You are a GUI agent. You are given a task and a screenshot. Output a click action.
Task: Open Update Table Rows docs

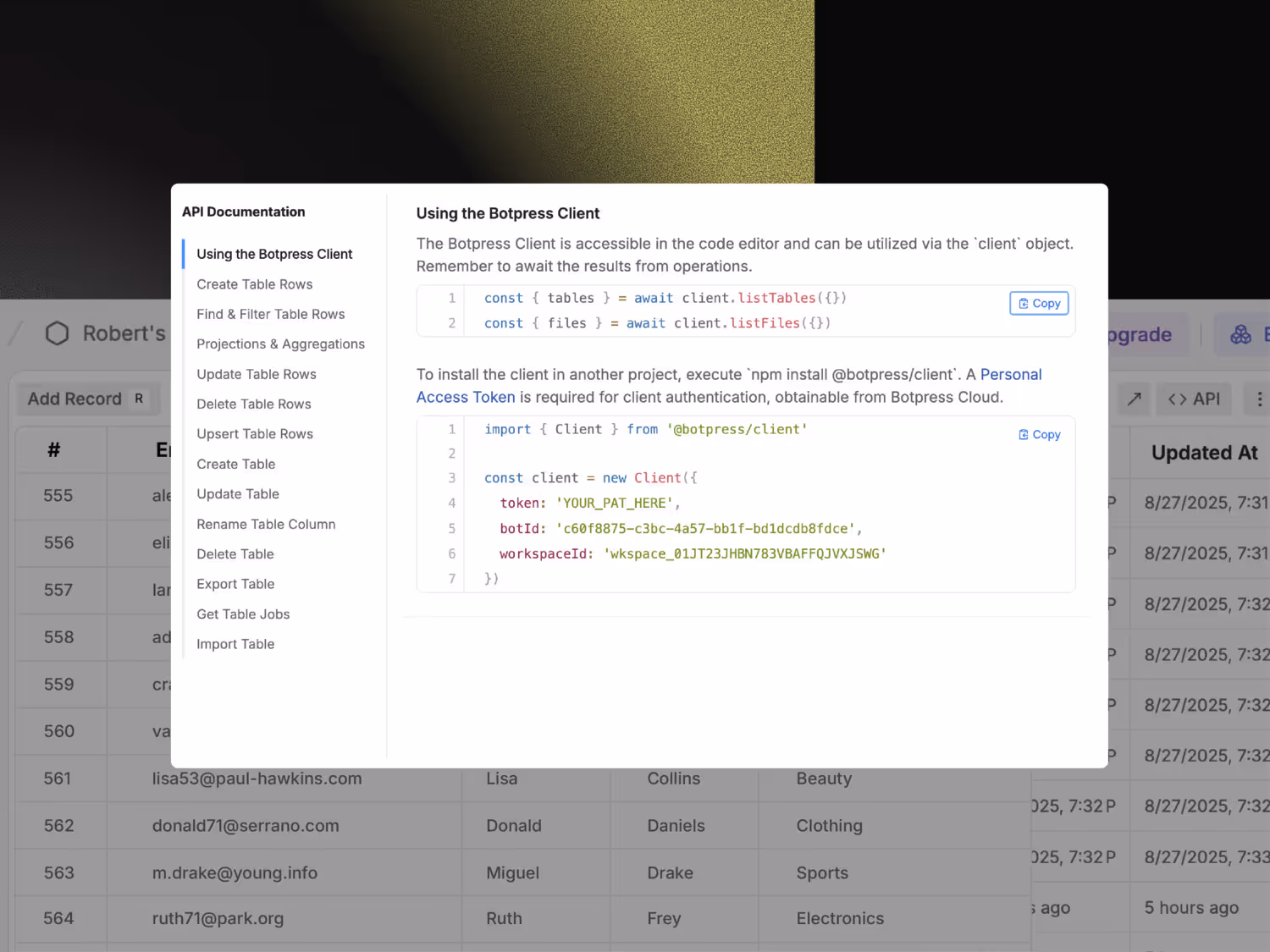(257, 374)
